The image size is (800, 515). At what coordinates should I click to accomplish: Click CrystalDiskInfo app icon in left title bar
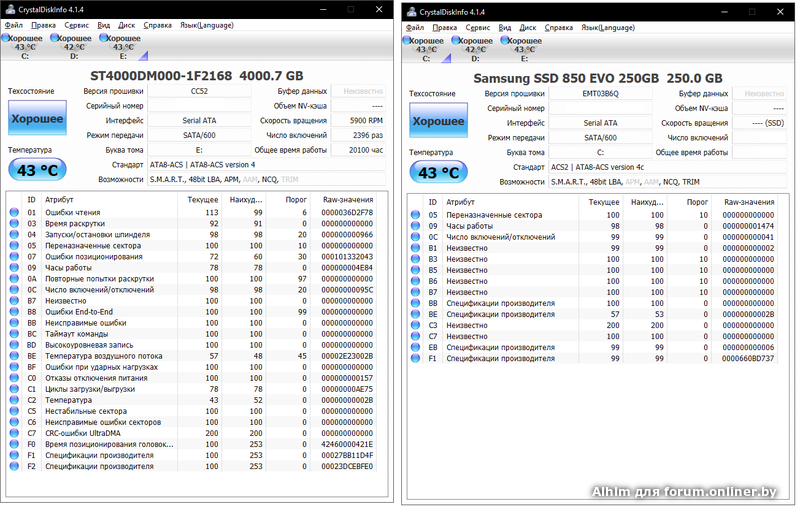click(10, 9)
